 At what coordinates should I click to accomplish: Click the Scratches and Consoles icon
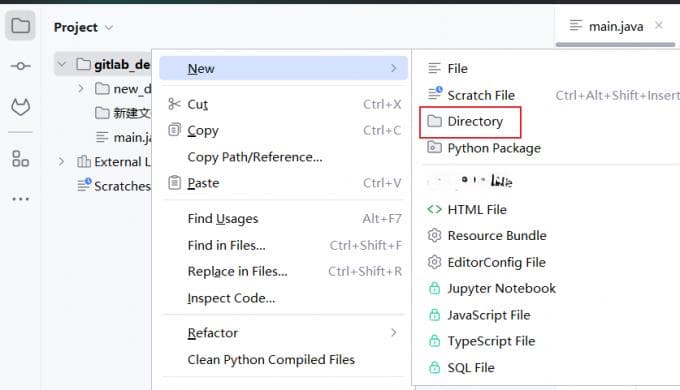point(84,185)
